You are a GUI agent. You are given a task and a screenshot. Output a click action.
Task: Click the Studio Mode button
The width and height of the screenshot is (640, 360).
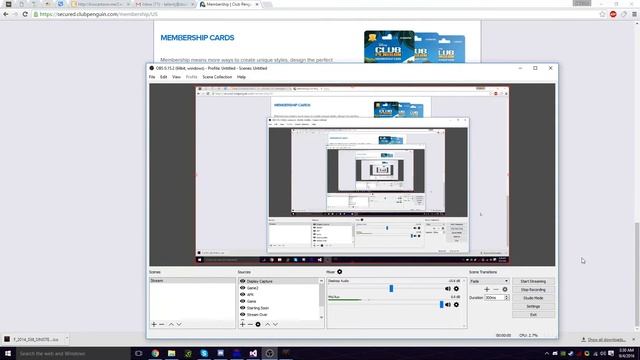click(x=533, y=298)
